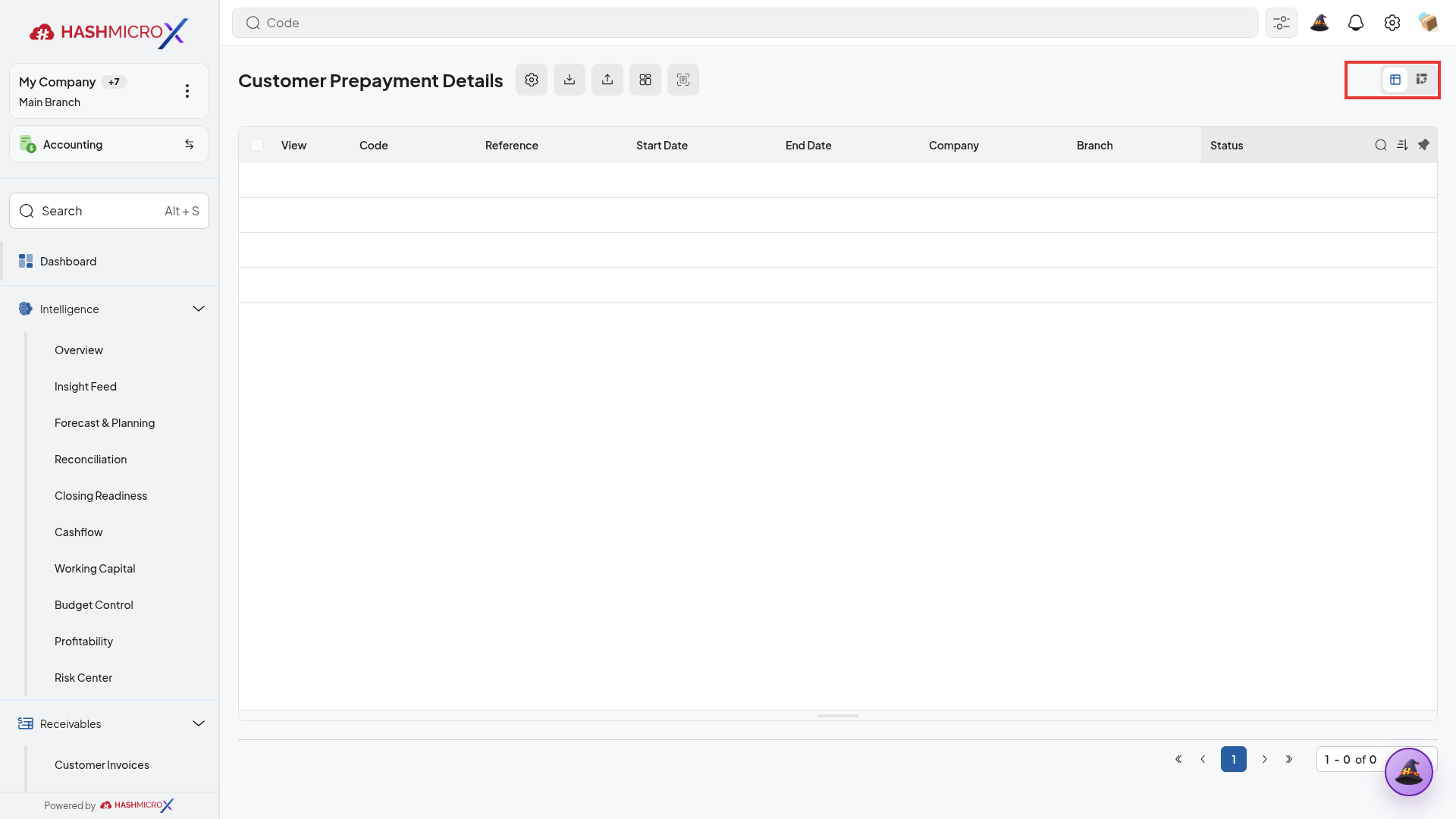This screenshot has height=819, width=1456.
Task: Open Risk Center in the sidebar
Action: click(x=83, y=678)
